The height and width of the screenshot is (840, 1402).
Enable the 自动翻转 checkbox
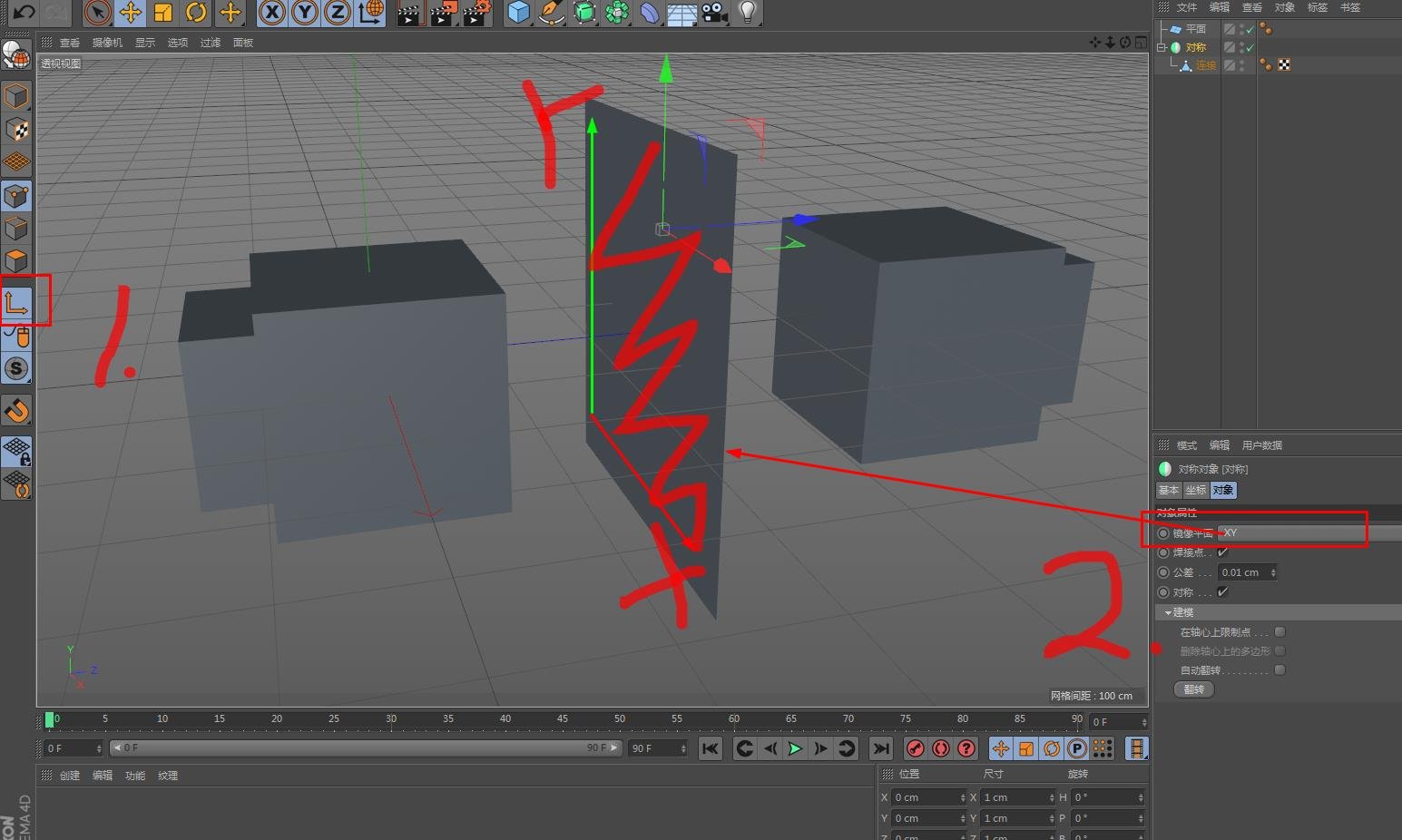click(1279, 670)
